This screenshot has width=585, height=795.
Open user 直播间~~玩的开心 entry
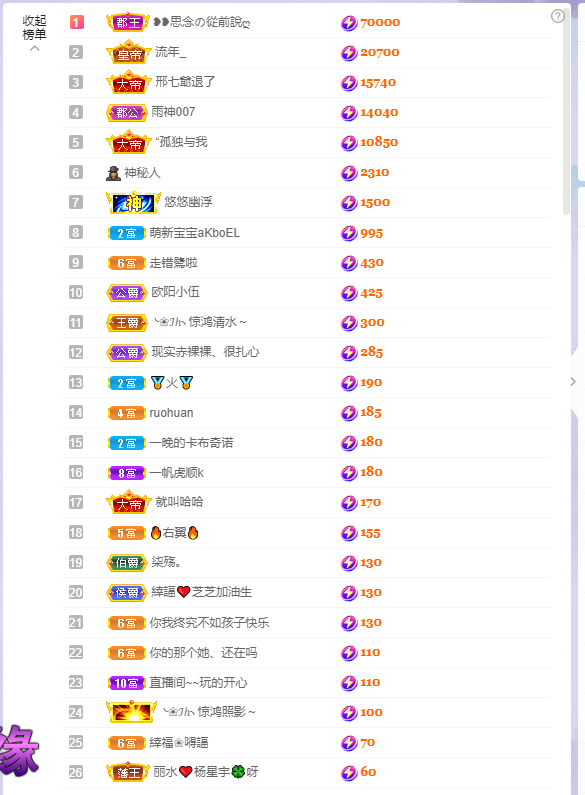click(x=198, y=682)
